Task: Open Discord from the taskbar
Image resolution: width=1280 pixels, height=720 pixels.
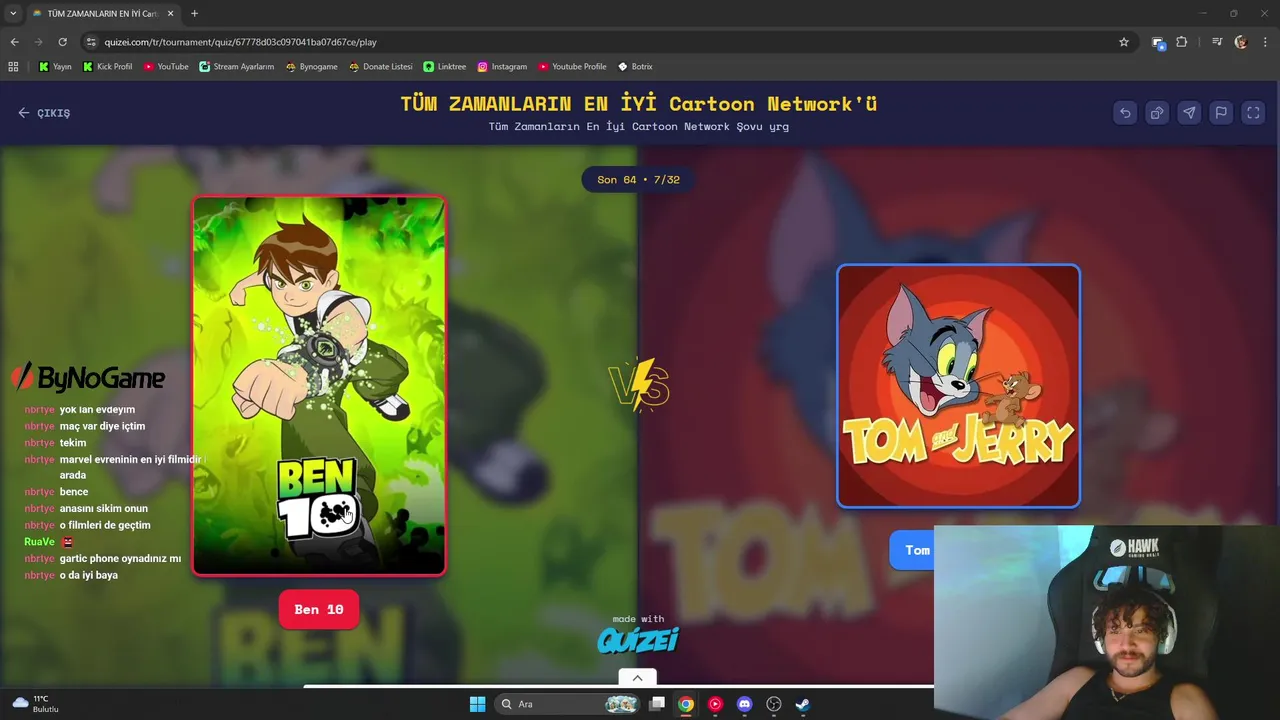Action: click(744, 704)
